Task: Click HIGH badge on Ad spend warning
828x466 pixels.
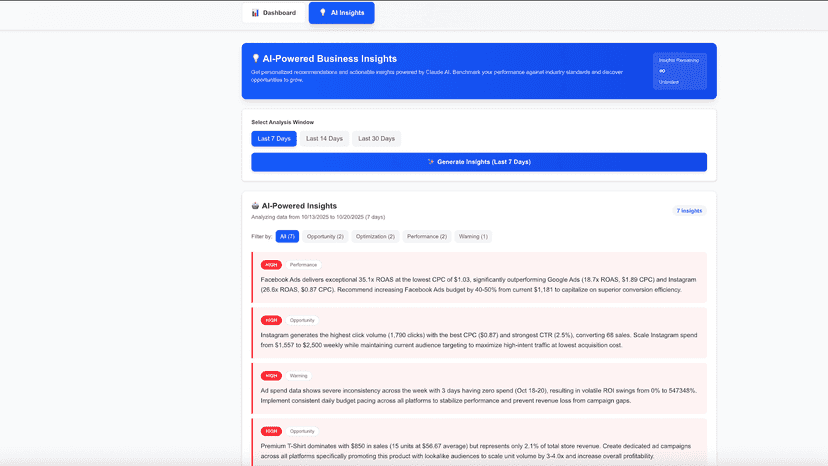Action: coord(271,376)
